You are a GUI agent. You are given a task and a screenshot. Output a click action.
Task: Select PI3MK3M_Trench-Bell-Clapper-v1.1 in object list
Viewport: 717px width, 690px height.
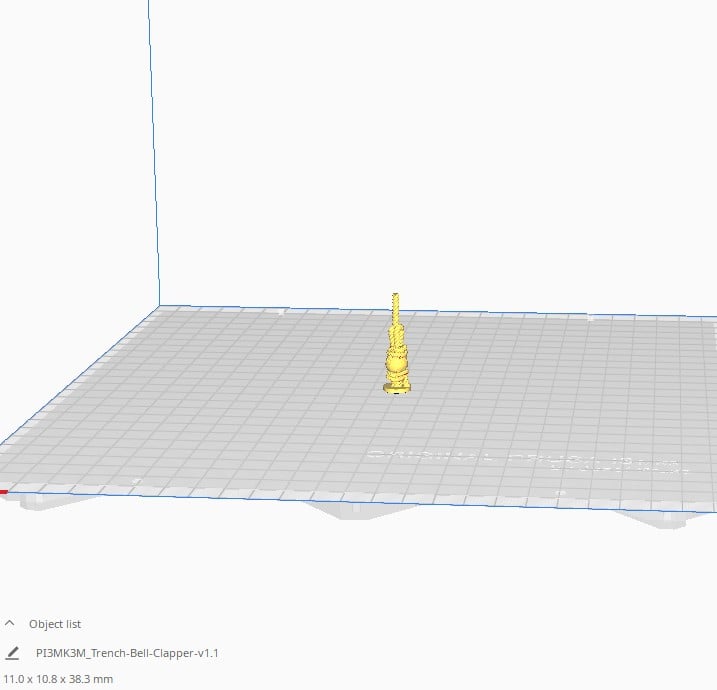(x=127, y=653)
